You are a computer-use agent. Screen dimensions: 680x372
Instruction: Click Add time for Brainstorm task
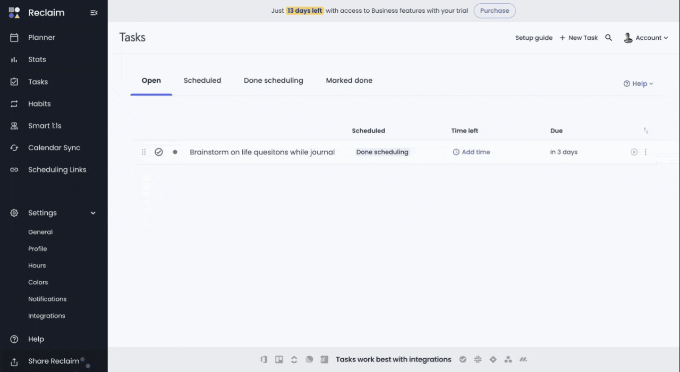coord(471,152)
